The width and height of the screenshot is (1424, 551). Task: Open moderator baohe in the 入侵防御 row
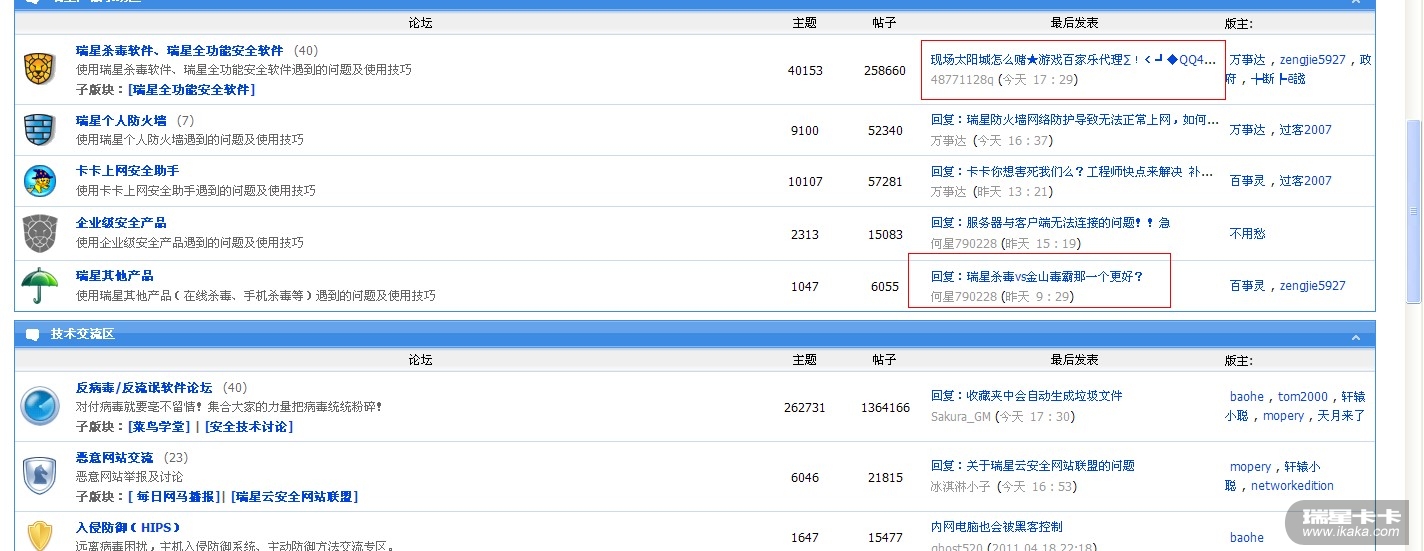tap(1246, 538)
